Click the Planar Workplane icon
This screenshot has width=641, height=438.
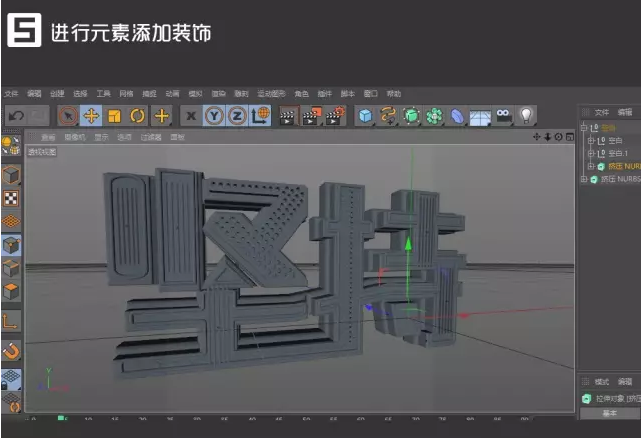pos(11,402)
